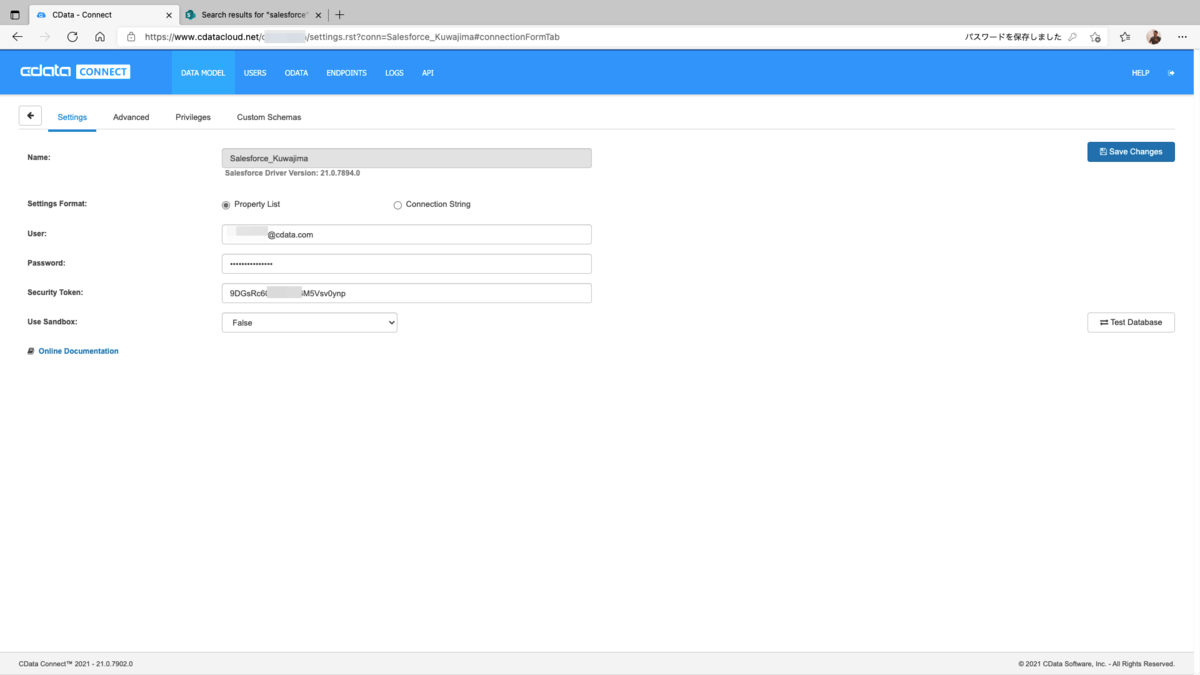The width and height of the screenshot is (1200, 675).
Task: Click the browser profile avatar
Action: [1154, 37]
